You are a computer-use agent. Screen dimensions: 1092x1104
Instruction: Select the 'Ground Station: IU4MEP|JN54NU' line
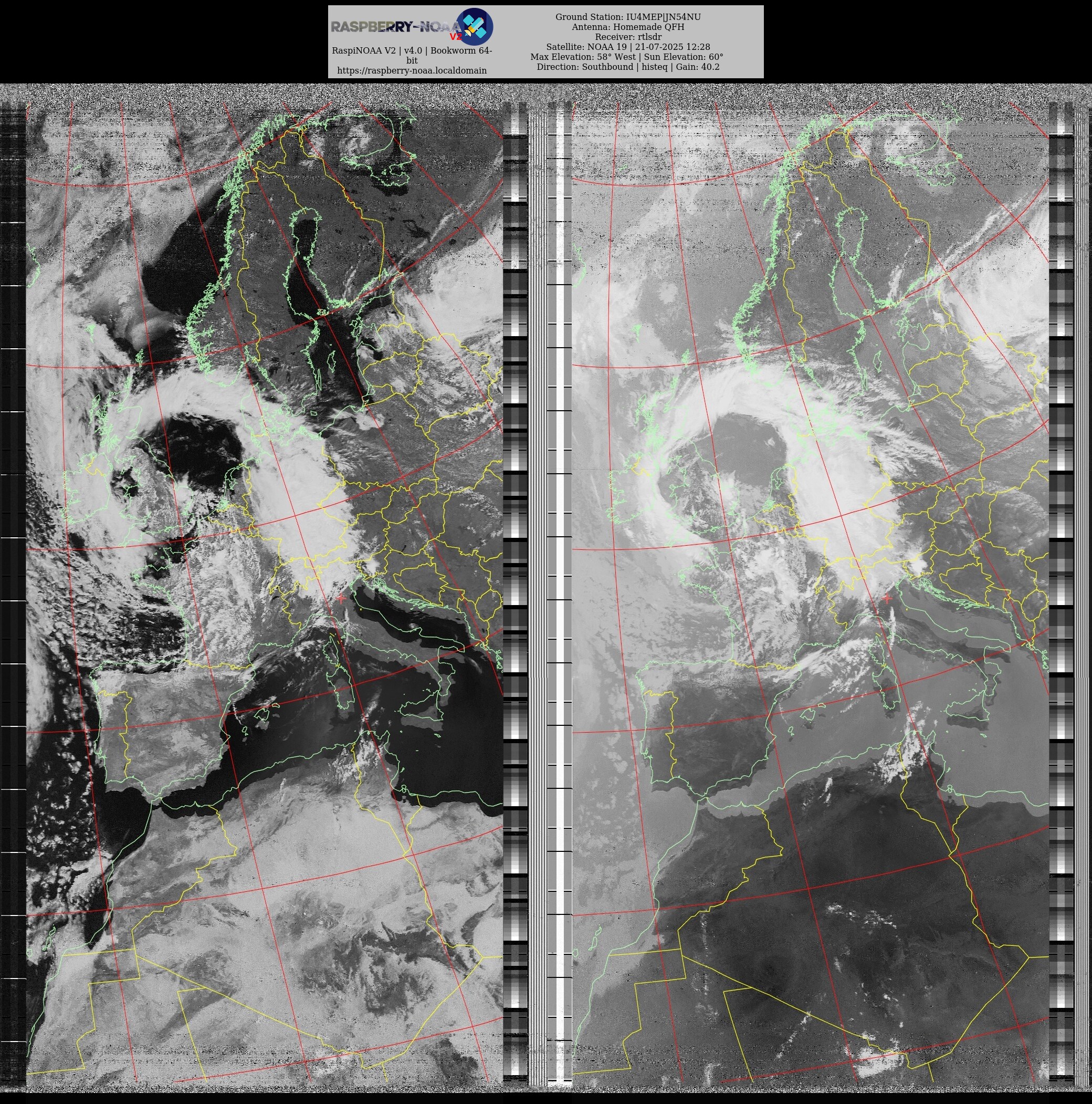pyautogui.click(x=628, y=17)
